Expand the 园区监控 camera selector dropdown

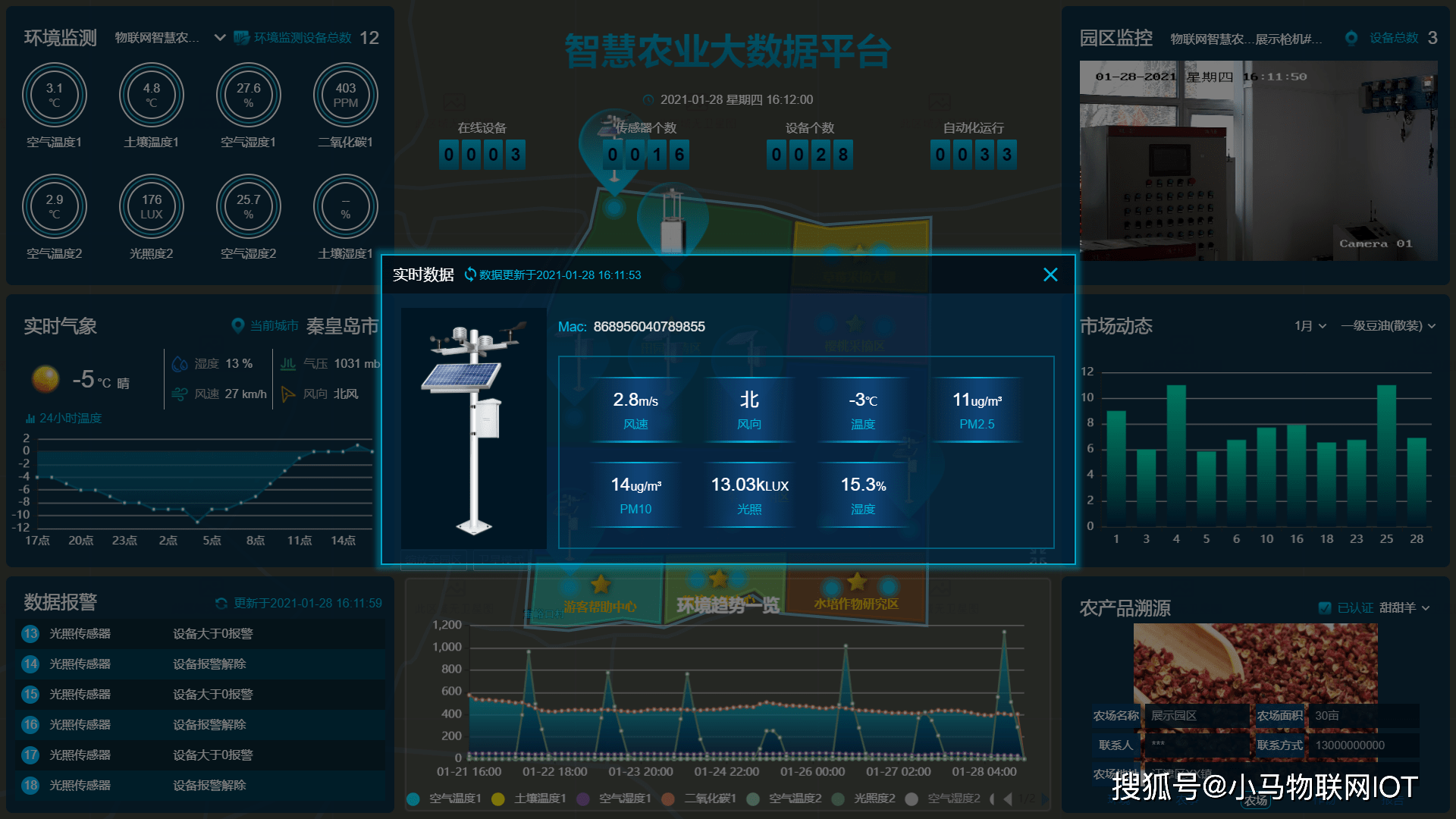[1246, 39]
